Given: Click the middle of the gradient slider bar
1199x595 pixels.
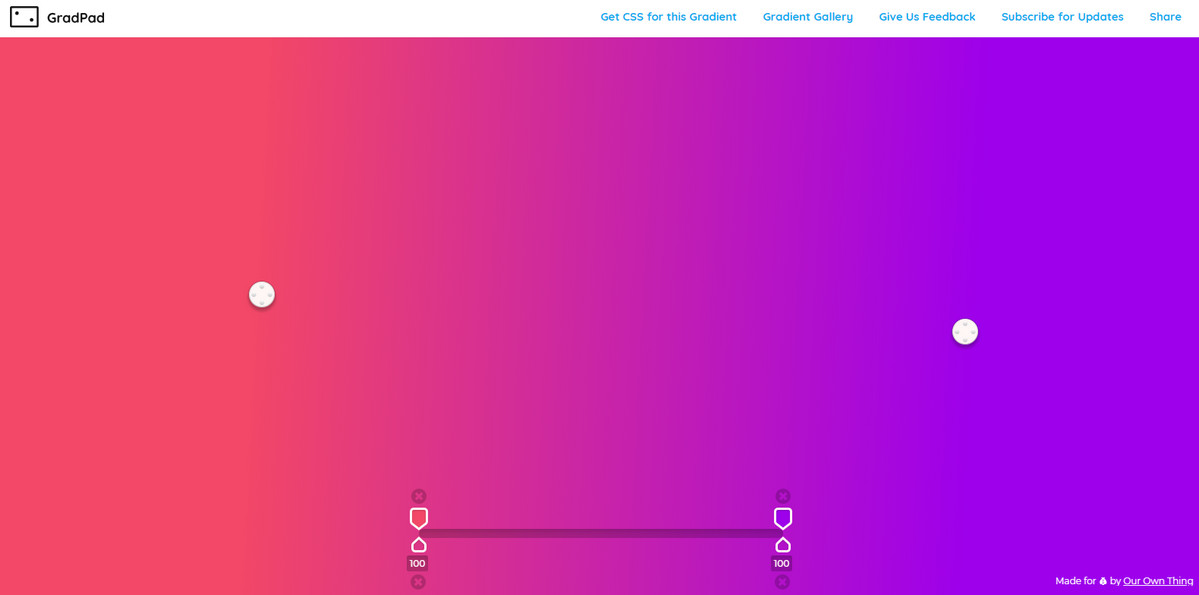Looking at the screenshot, I should [x=600, y=533].
